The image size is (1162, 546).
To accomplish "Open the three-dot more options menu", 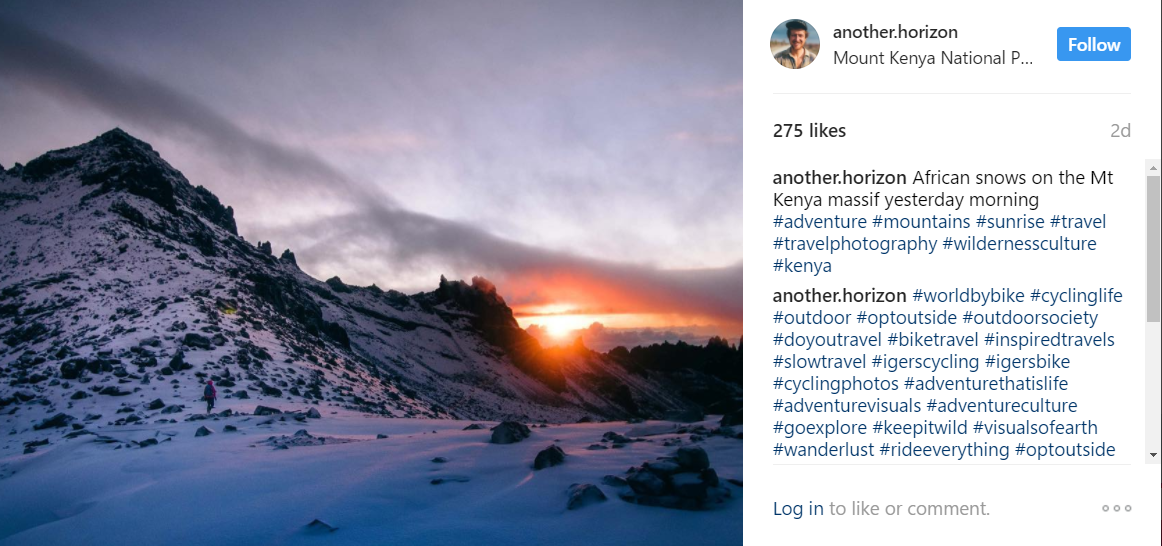I will pyautogui.click(x=1116, y=508).
